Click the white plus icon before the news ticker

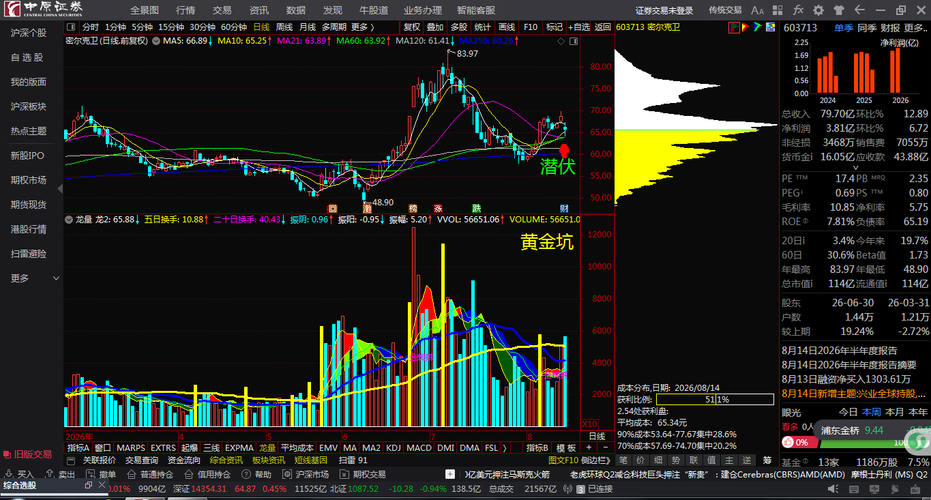pos(450,474)
